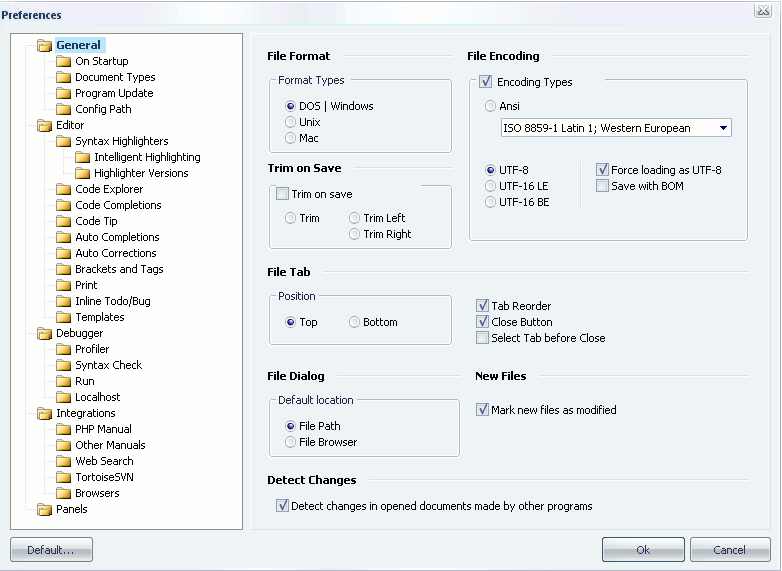Viewport: 782px width, 571px height.
Task: Click the Default... button
Action: [51, 550]
